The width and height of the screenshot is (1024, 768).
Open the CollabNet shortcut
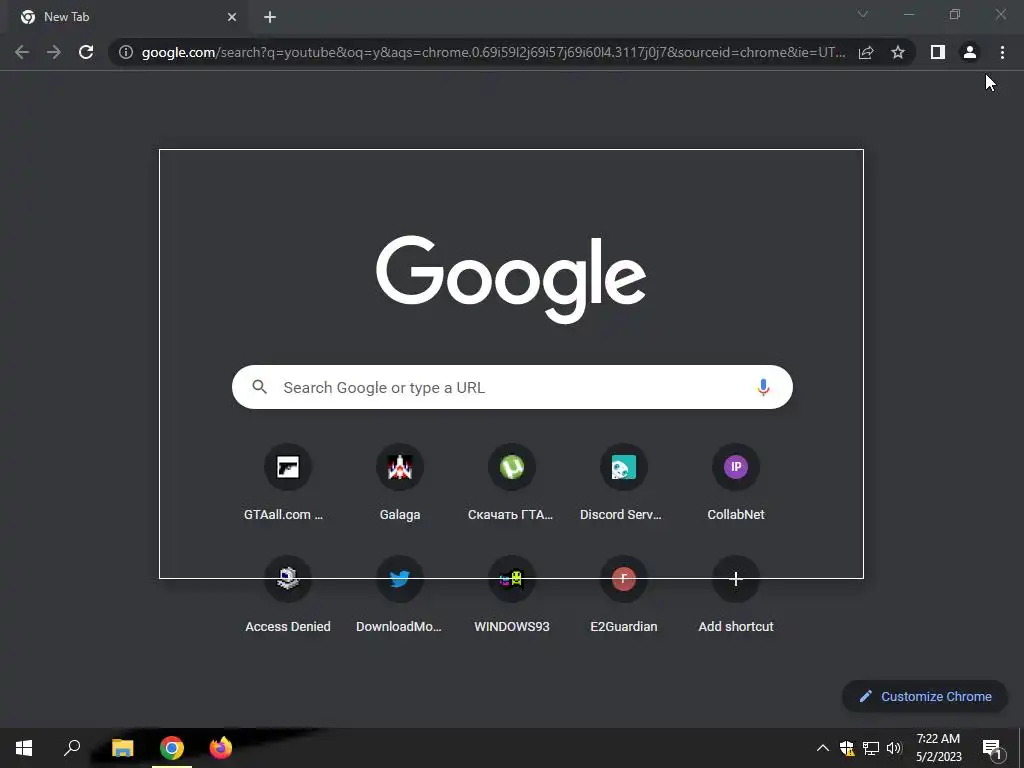(735, 483)
